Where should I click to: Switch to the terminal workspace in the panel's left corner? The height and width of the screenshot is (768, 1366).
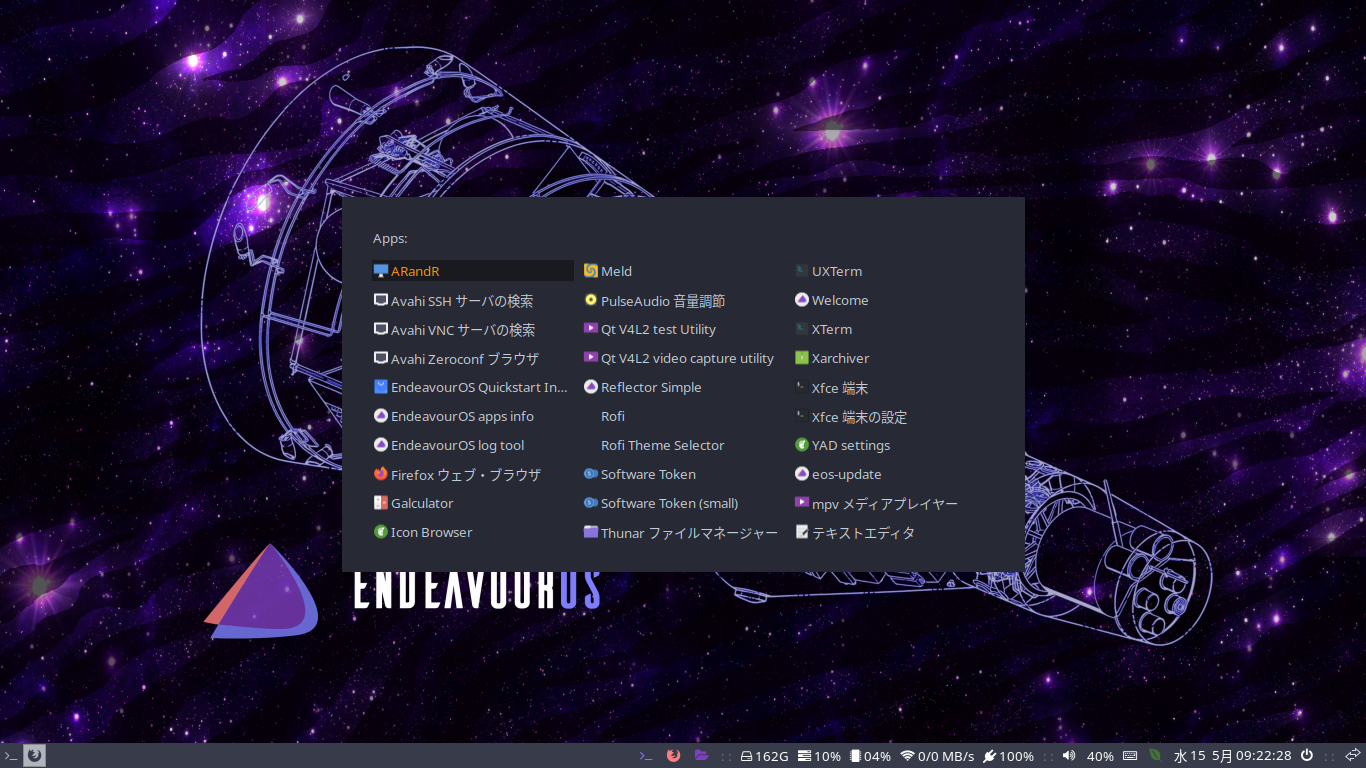10,756
